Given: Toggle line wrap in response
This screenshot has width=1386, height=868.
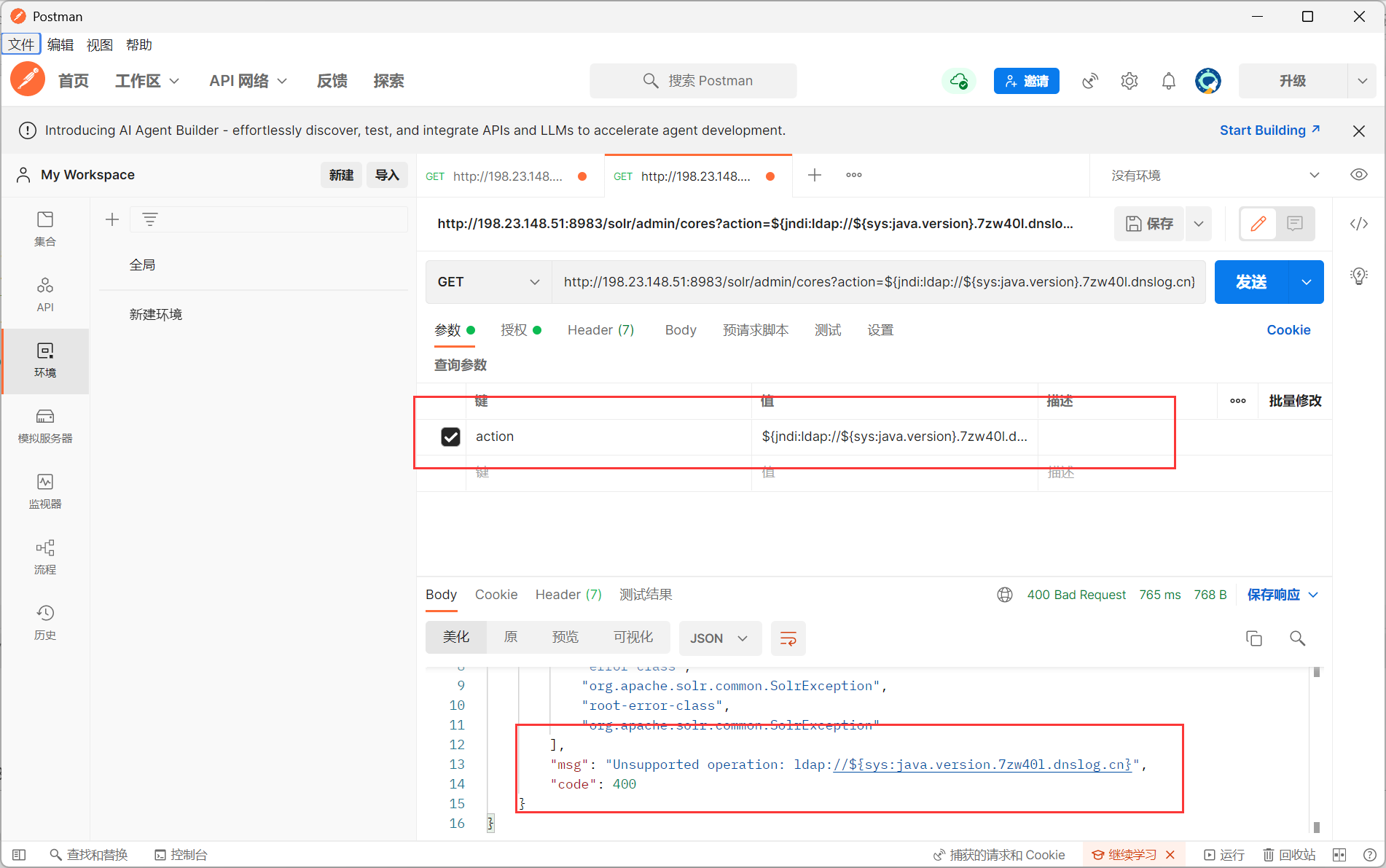Looking at the screenshot, I should coord(788,638).
